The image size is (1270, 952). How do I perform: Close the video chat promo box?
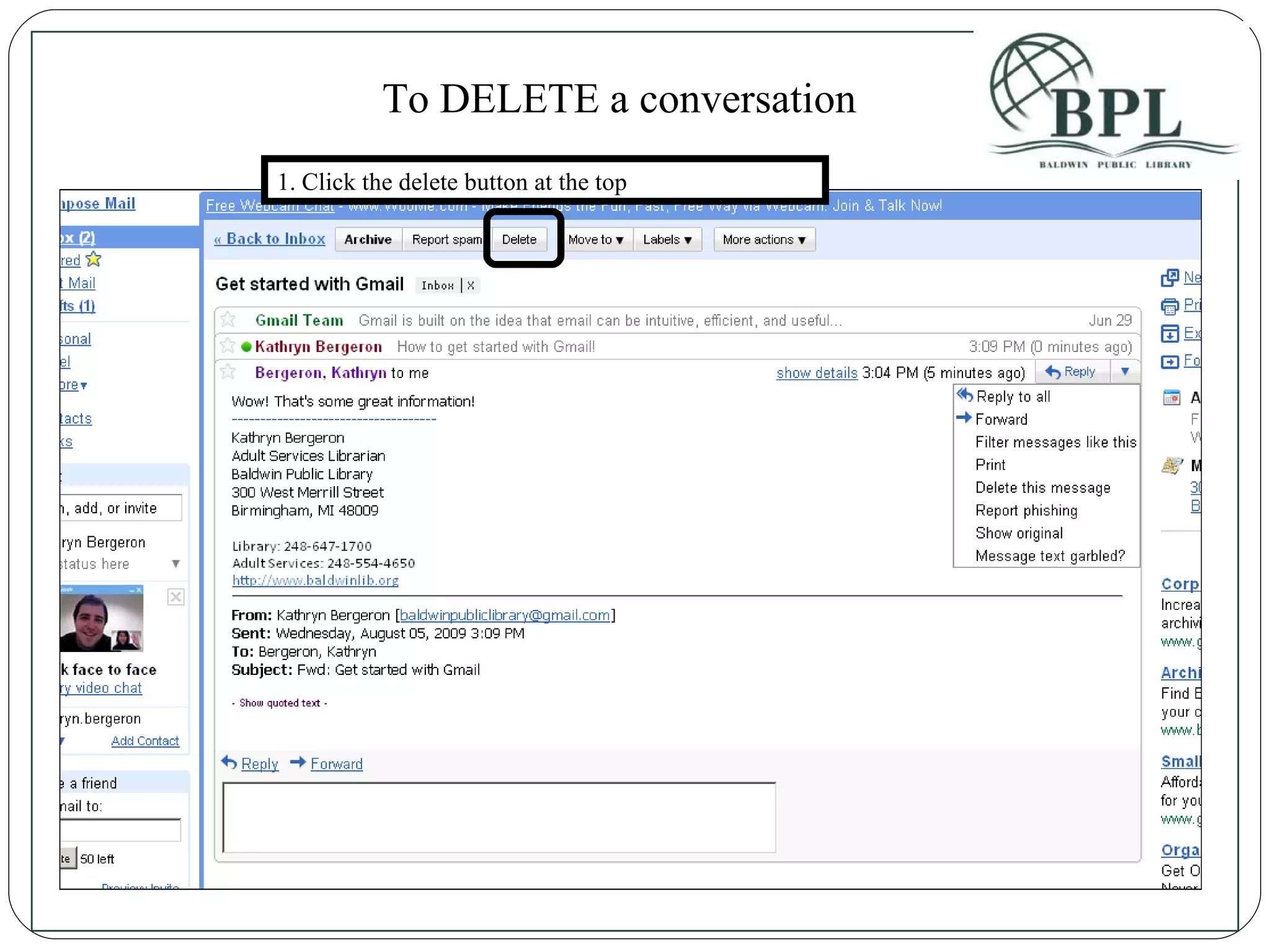point(176,597)
